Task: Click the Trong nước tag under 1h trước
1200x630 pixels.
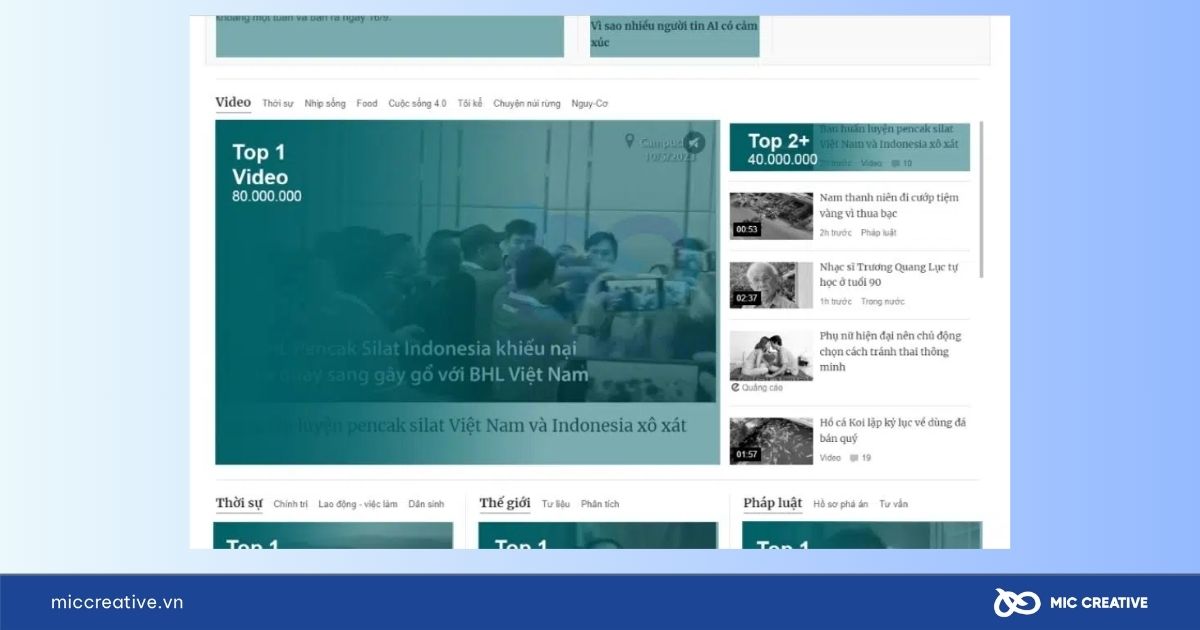Action: point(883,301)
